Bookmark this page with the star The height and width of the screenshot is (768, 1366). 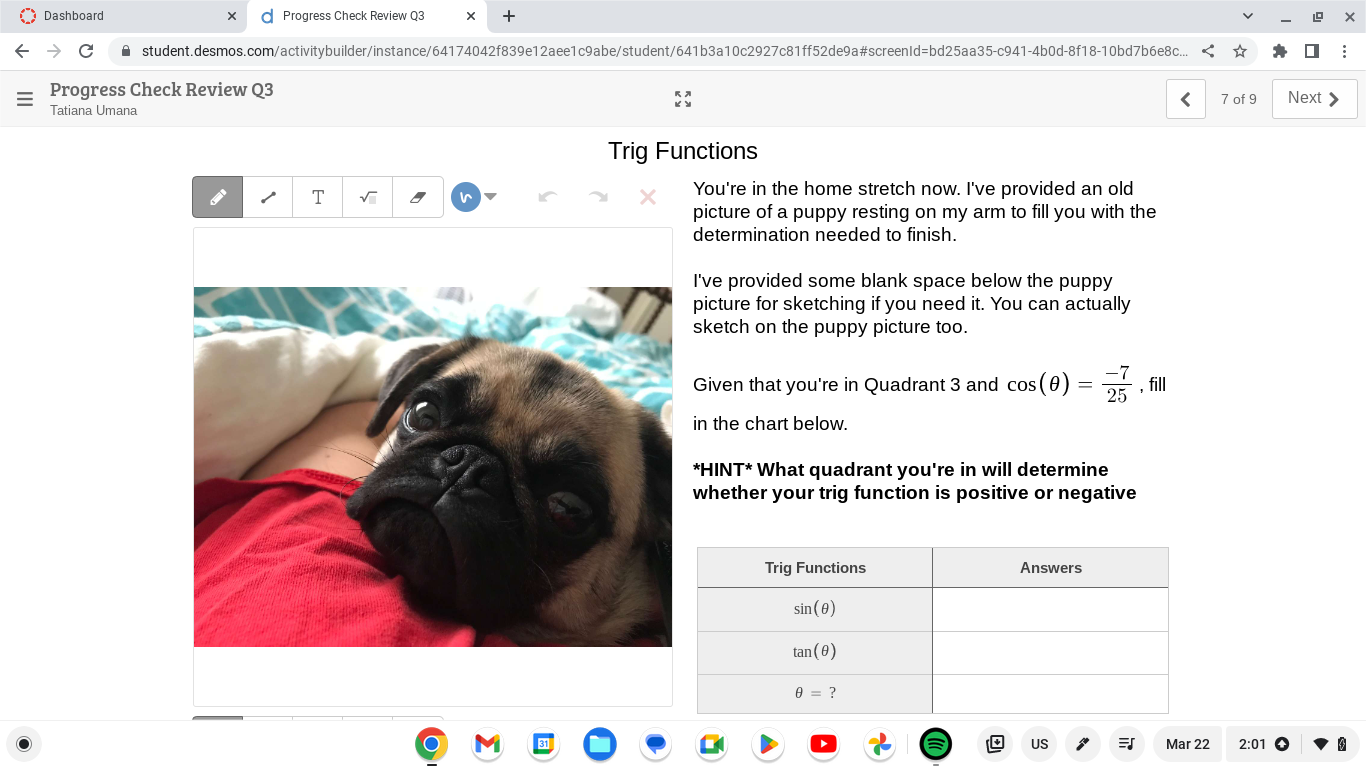(1240, 51)
